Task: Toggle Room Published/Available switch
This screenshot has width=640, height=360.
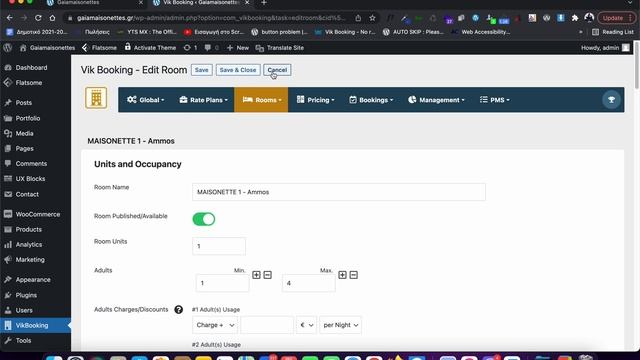Action: pyautogui.click(x=204, y=219)
